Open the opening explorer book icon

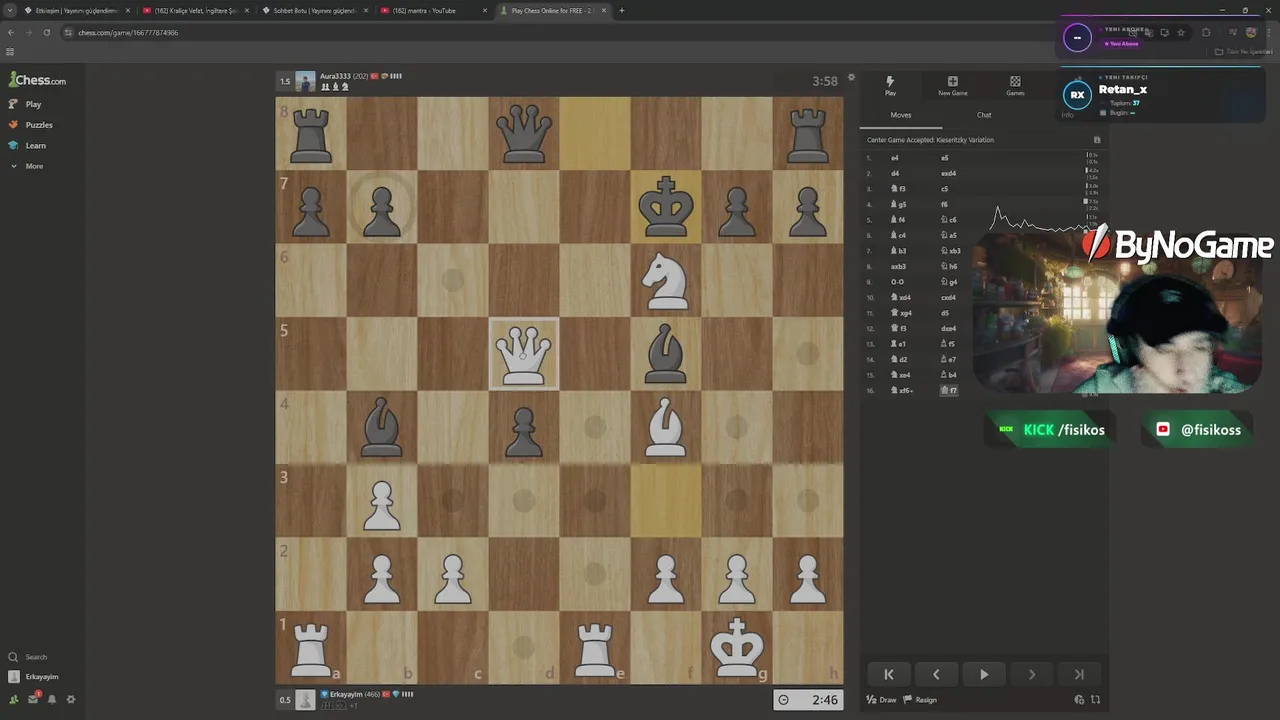click(x=1097, y=140)
